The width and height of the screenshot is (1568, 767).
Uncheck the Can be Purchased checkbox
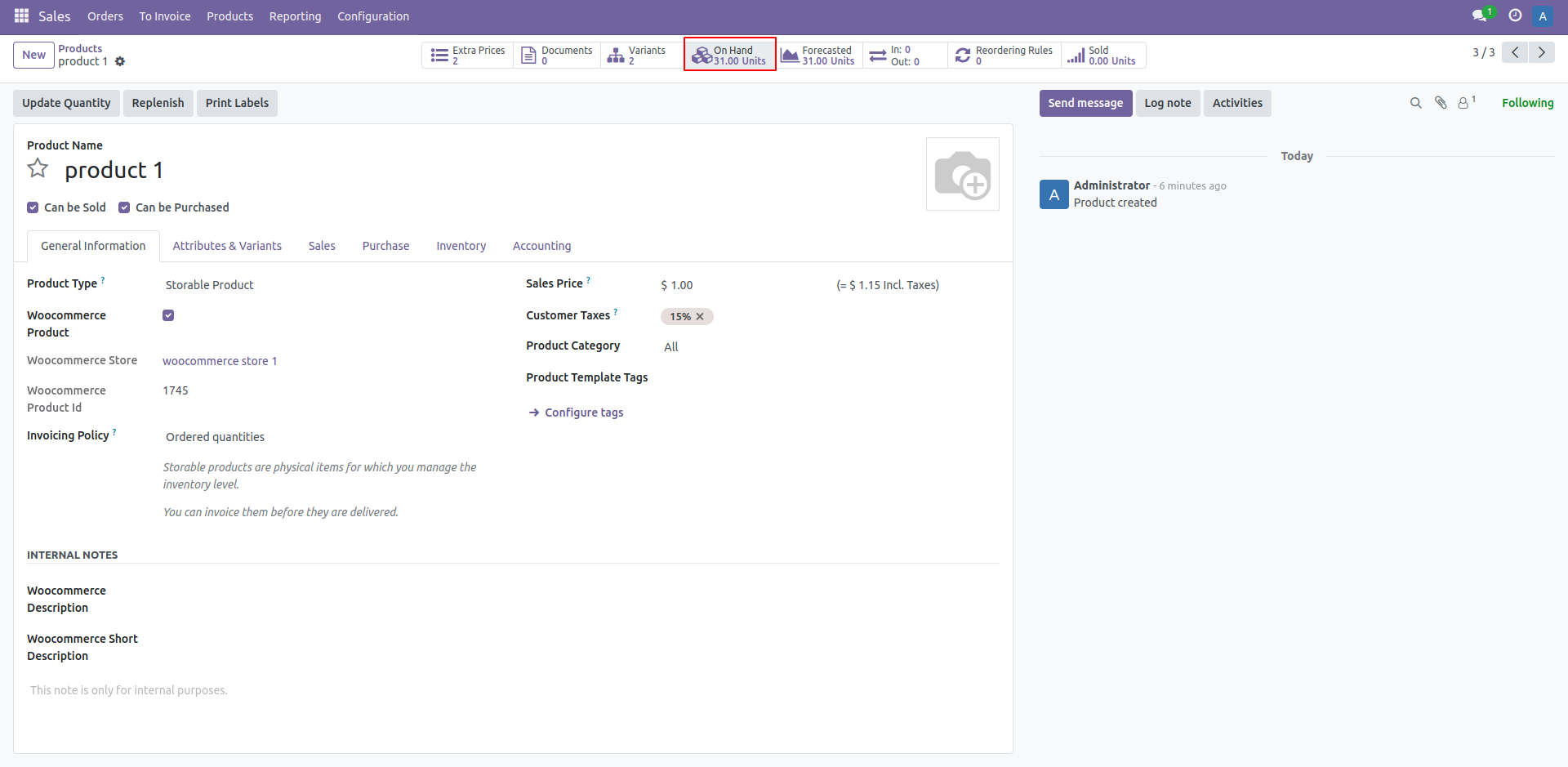124,207
